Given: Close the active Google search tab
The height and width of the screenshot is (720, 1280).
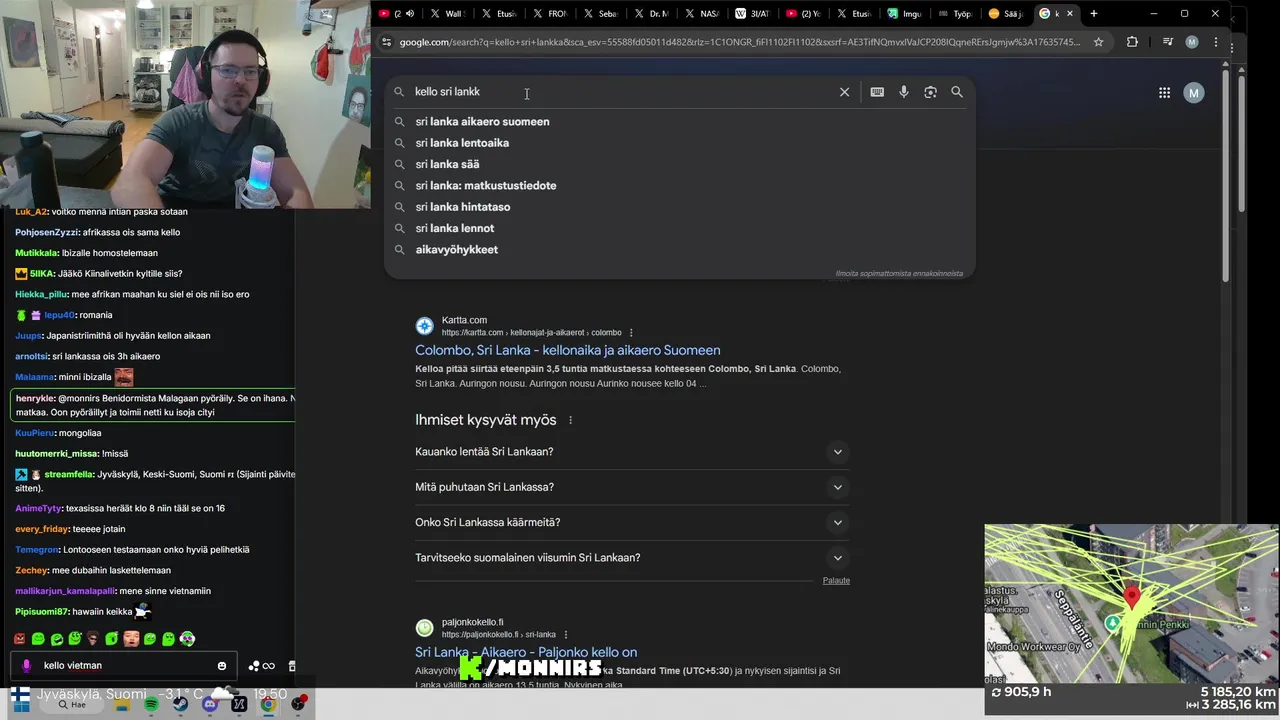Looking at the screenshot, I should [x=1070, y=14].
